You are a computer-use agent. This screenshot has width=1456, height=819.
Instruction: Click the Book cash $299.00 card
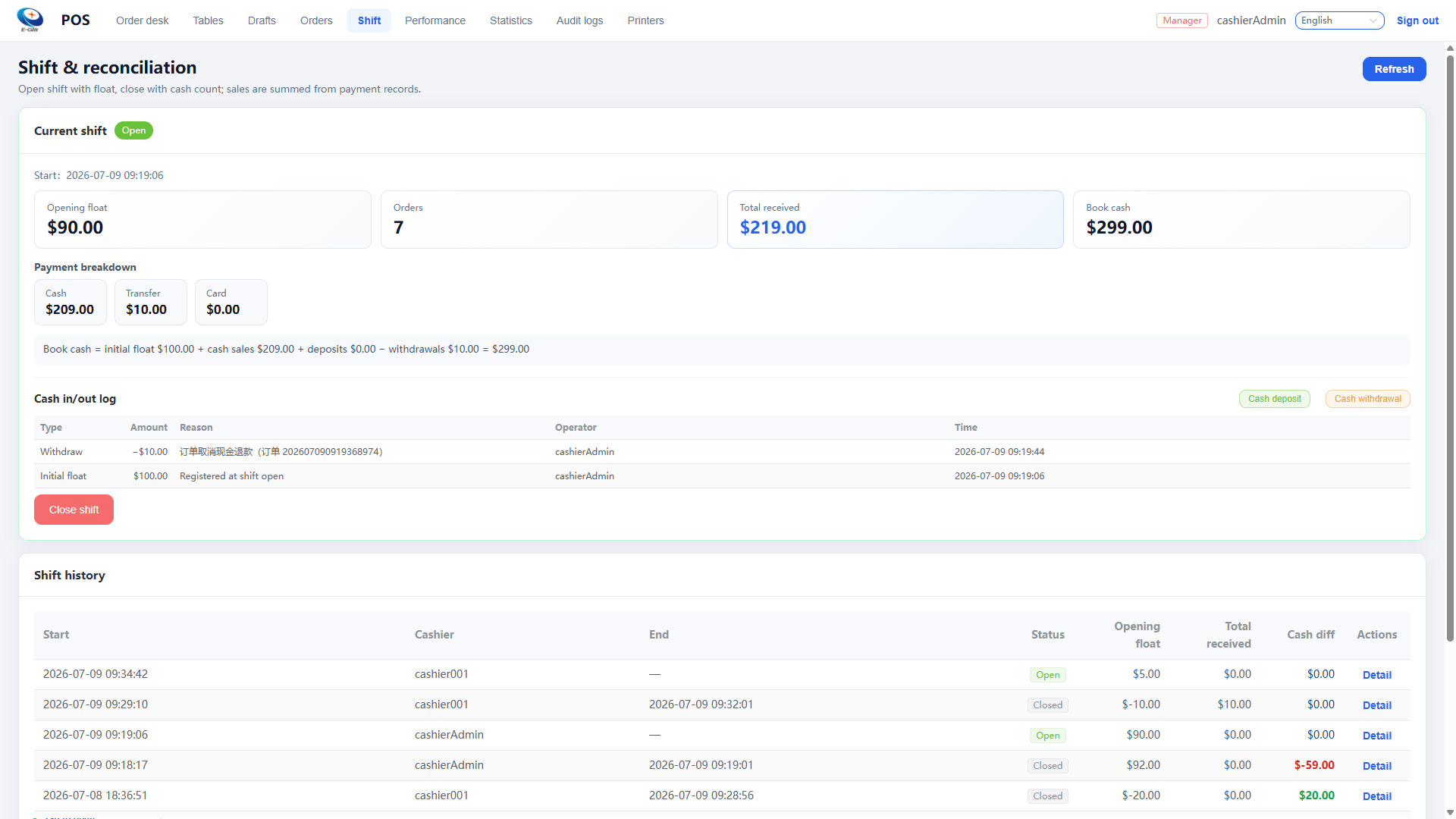click(x=1241, y=219)
